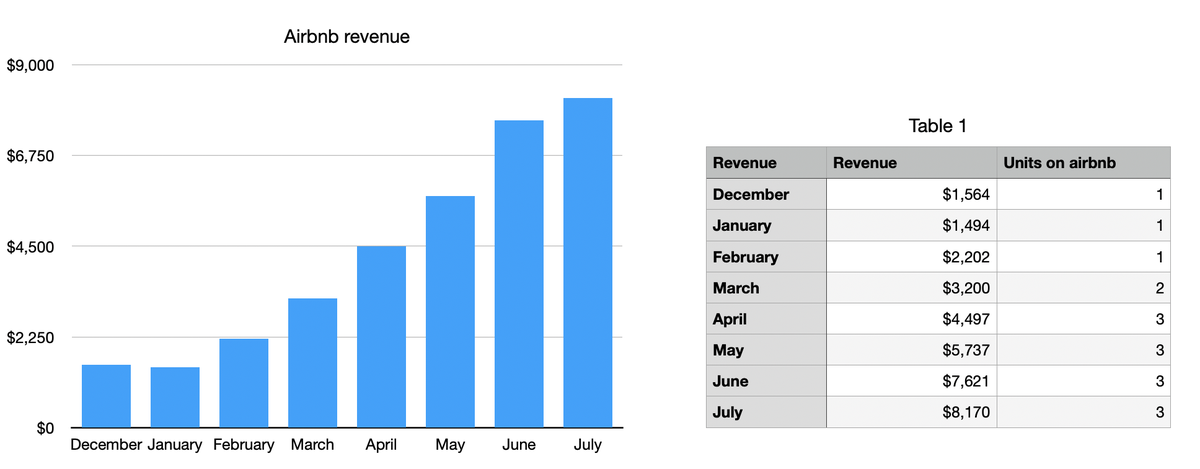The image size is (1200, 469).
Task: Click the $2,202 revenue cell
Action: click(912, 257)
